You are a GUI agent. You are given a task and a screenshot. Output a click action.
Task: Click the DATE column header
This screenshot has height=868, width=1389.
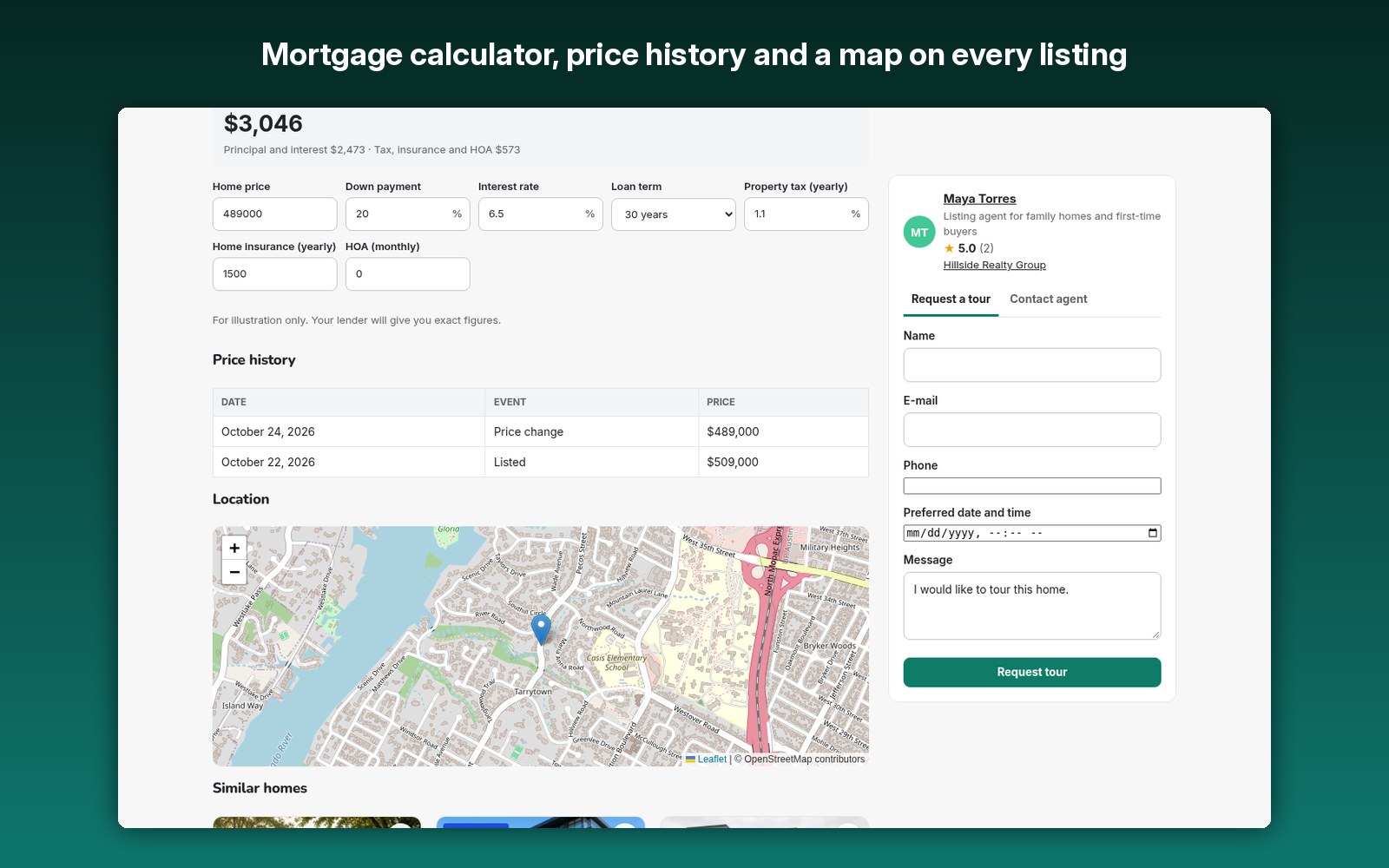tap(349, 402)
